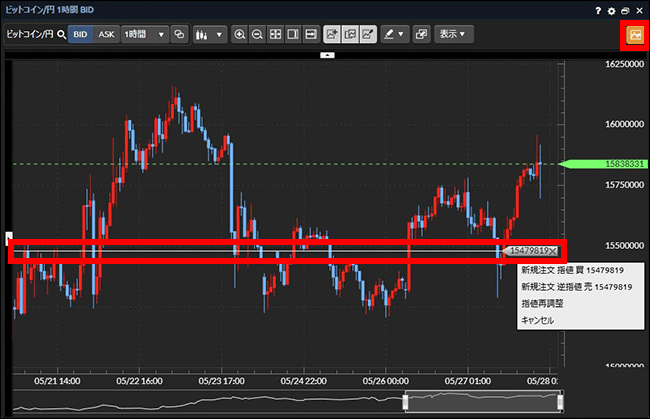Click the four-panel grid layout icon
The height and width of the screenshot is (419, 650).
click(275, 34)
